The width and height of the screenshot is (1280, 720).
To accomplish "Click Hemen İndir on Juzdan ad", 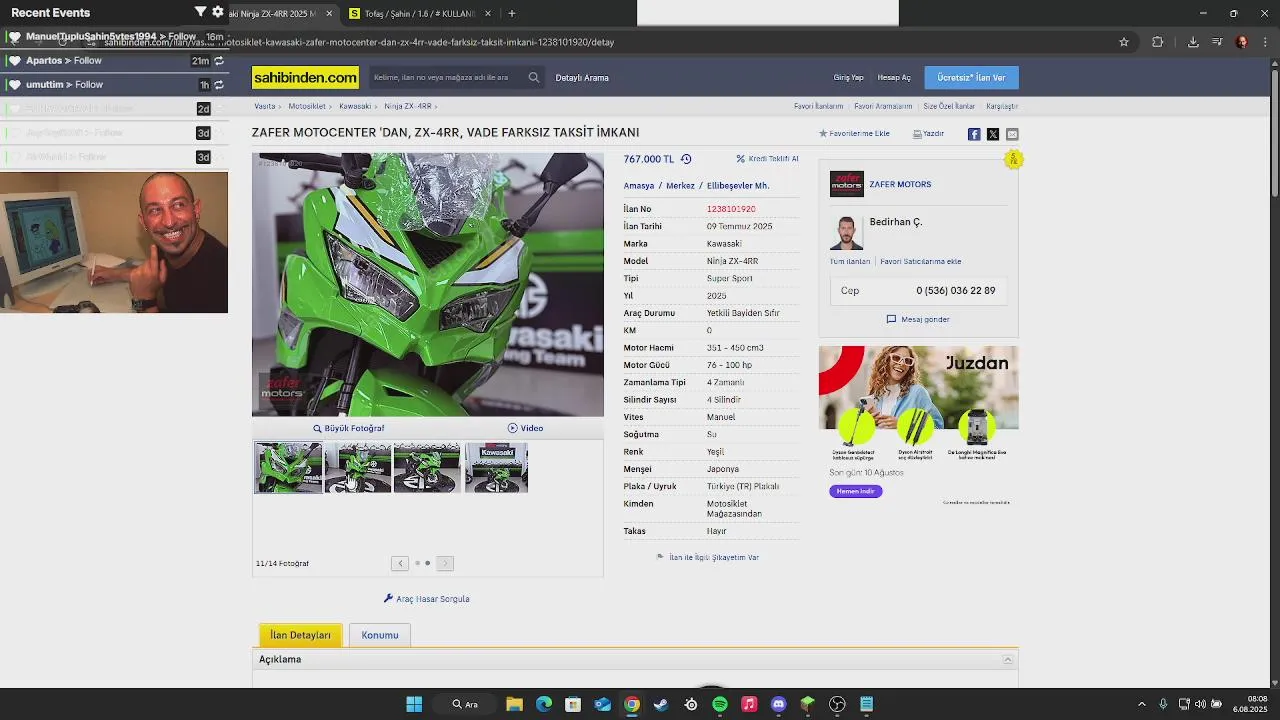I will tap(855, 491).
